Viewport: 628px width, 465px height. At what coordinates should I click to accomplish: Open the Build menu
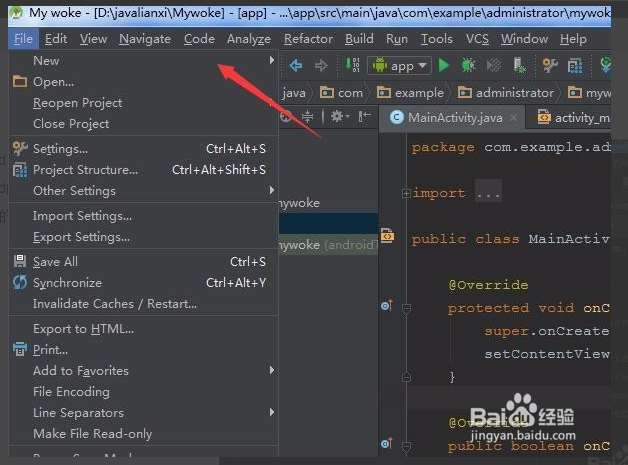[359, 39]
